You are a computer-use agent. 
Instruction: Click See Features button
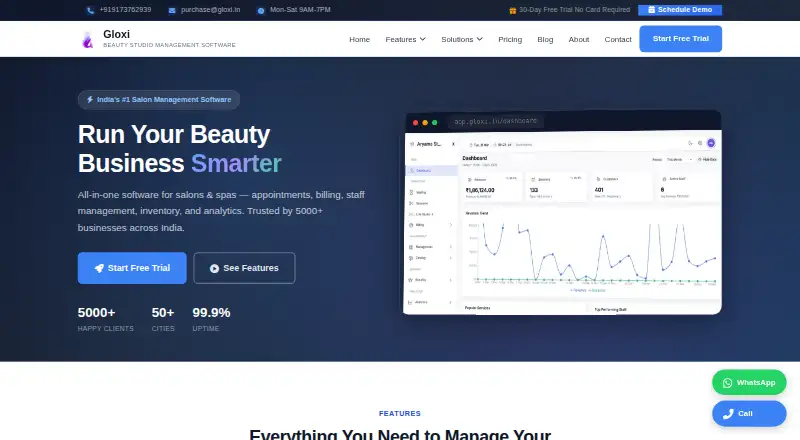pos(244,268)
